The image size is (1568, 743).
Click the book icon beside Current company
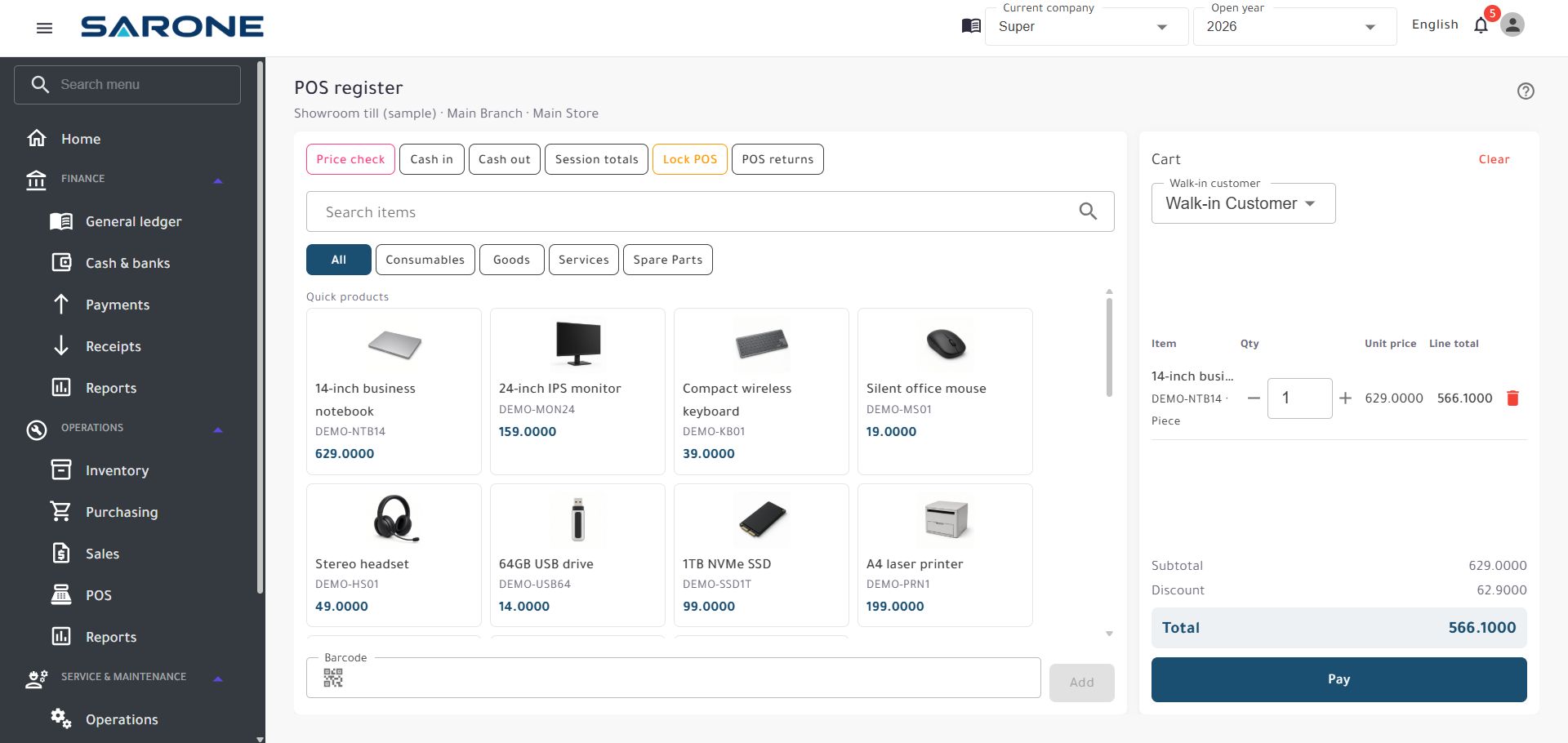[971, 26]
